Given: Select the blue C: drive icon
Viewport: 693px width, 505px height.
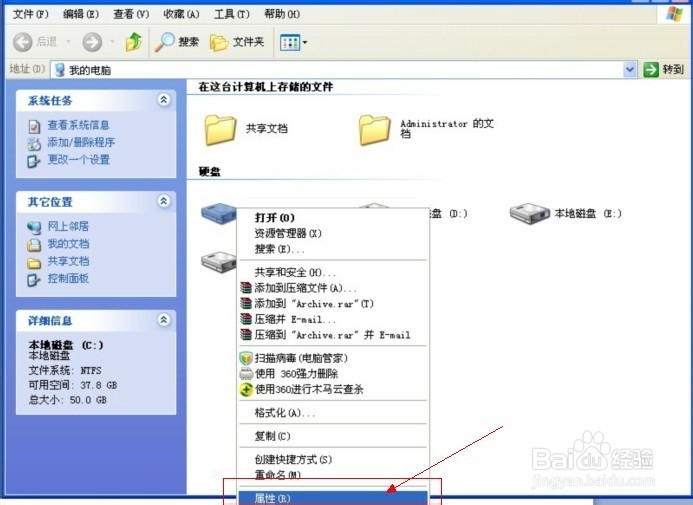Looking at the screenshot, I should click(x=219, y=213).
